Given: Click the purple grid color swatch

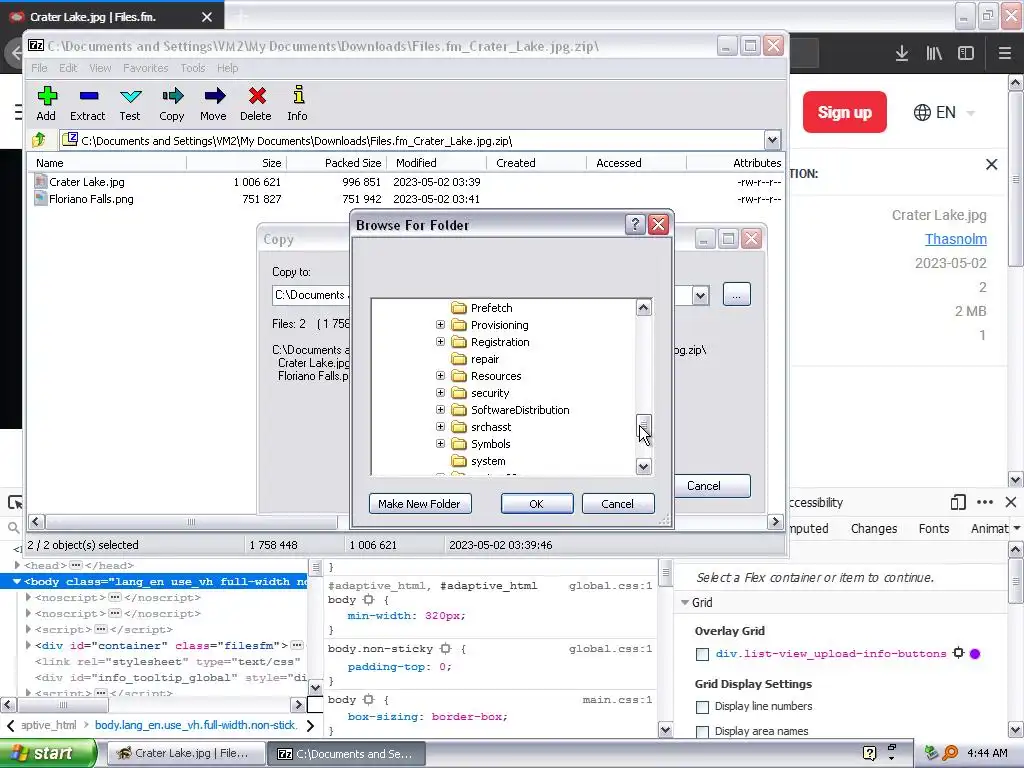Looking at the screenshot, I should pos(975,653).
